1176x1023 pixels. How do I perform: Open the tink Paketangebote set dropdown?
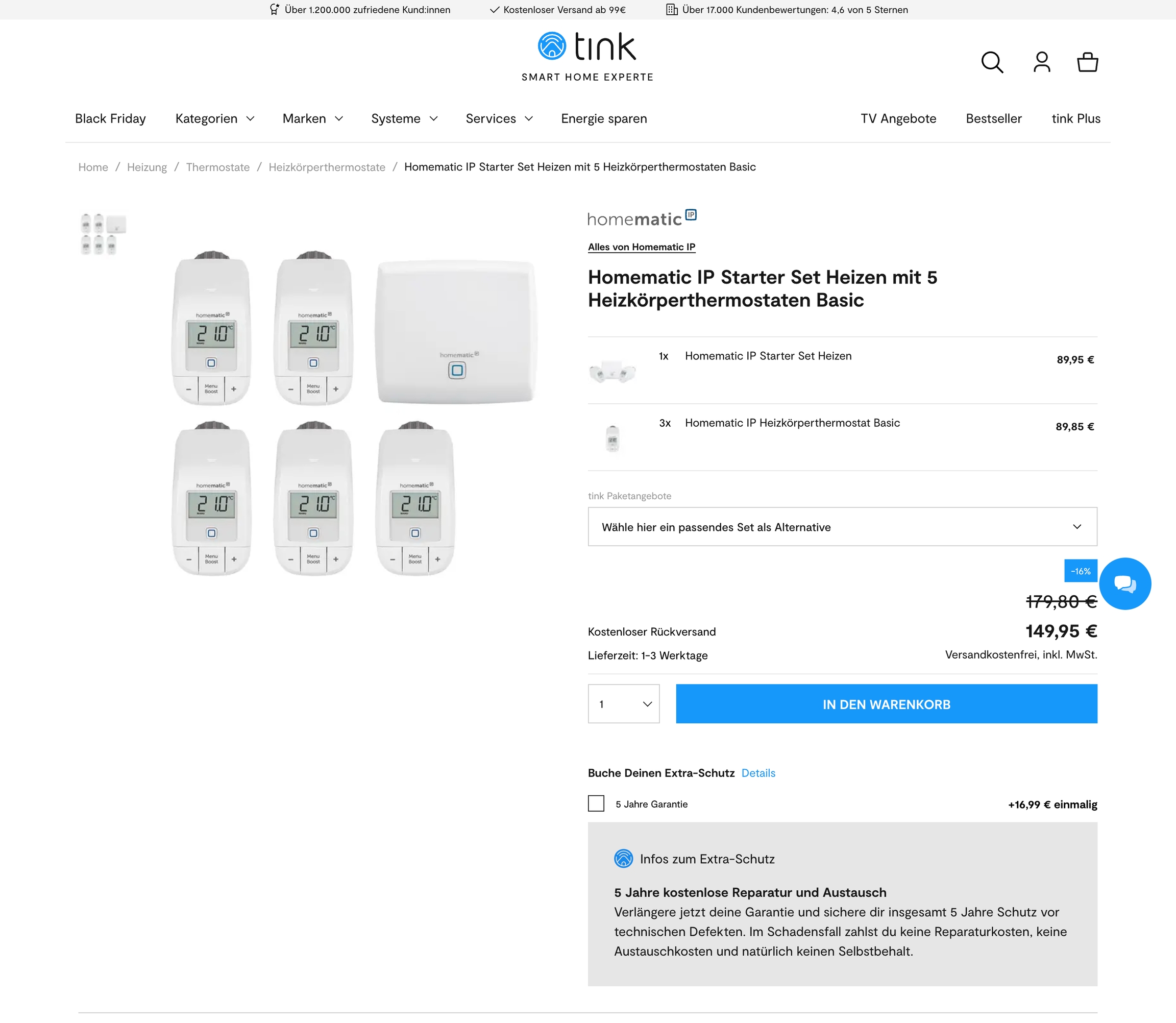click(x=842, y=526)
